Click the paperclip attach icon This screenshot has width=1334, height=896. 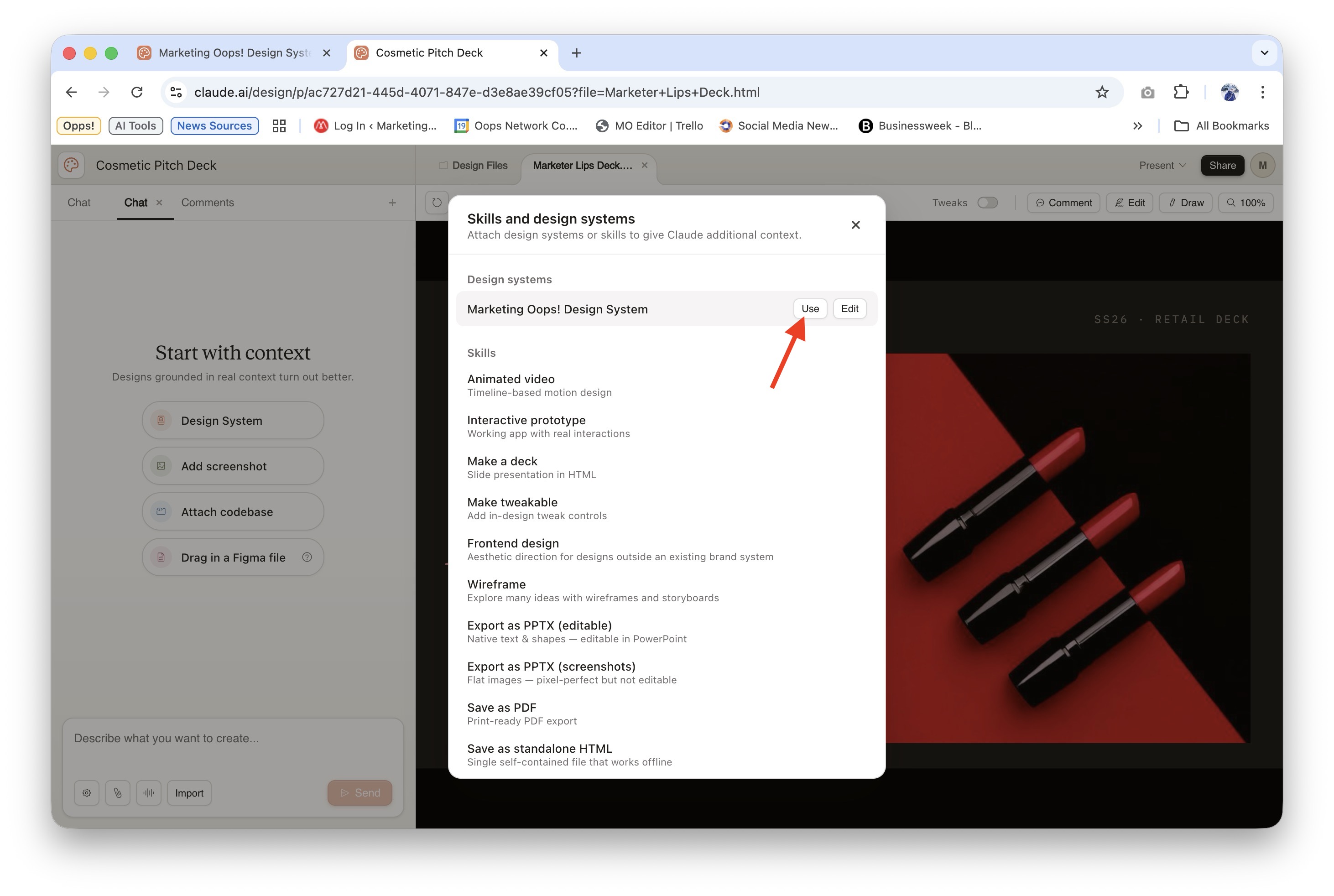(118, 792)
